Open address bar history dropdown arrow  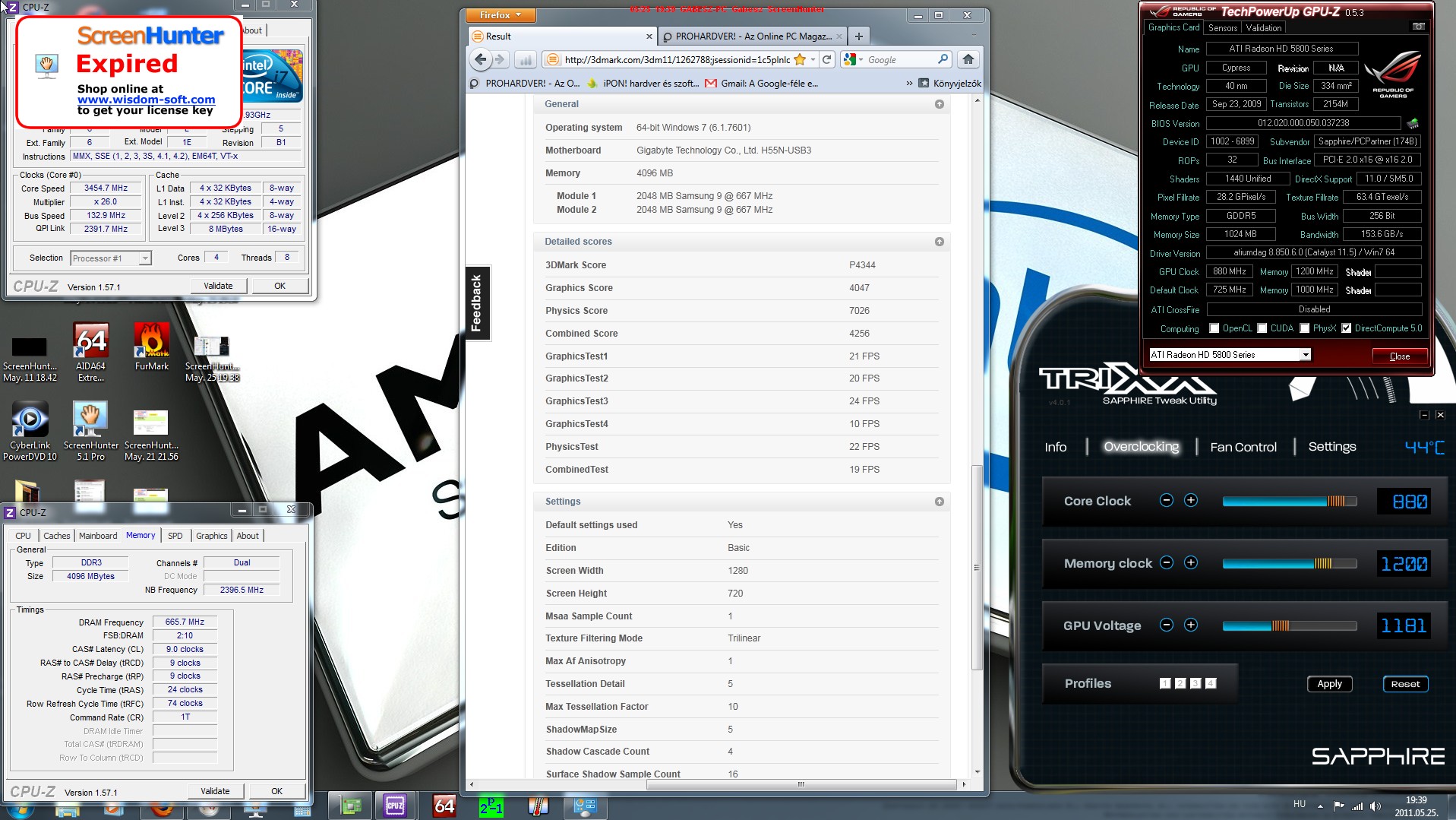tap(813, 59)
